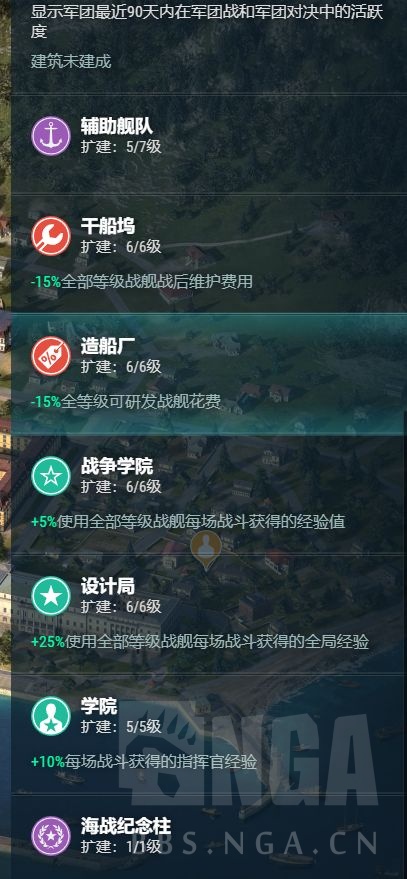
Task: Click the +10% 指挥官经验 bonus description
Action: (x=144, y=762)
